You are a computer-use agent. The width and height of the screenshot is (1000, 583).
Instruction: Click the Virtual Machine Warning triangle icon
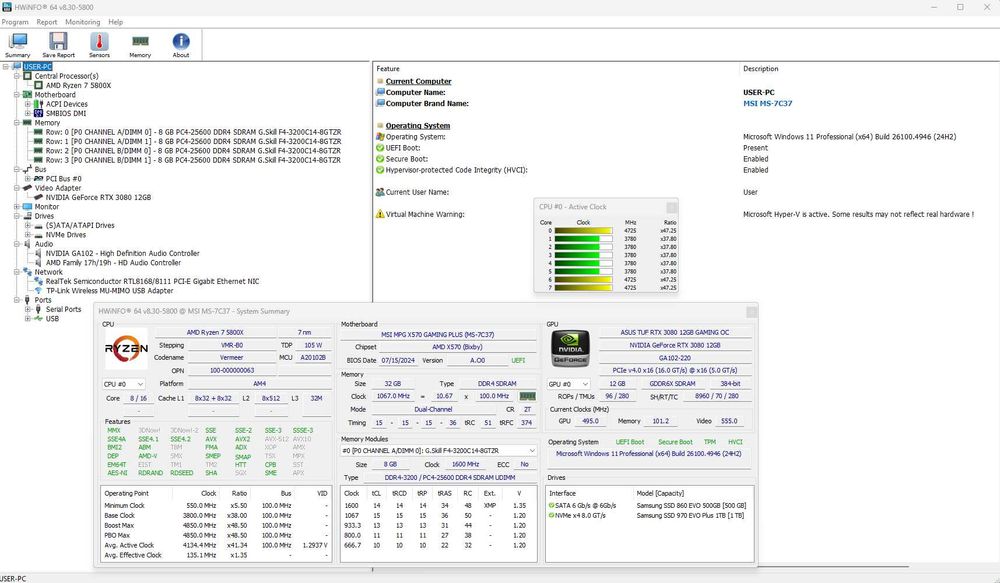pos(380,214)
